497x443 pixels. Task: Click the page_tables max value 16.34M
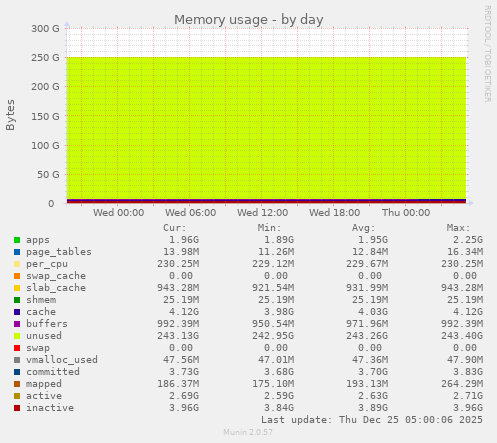[x=465, y=252]
